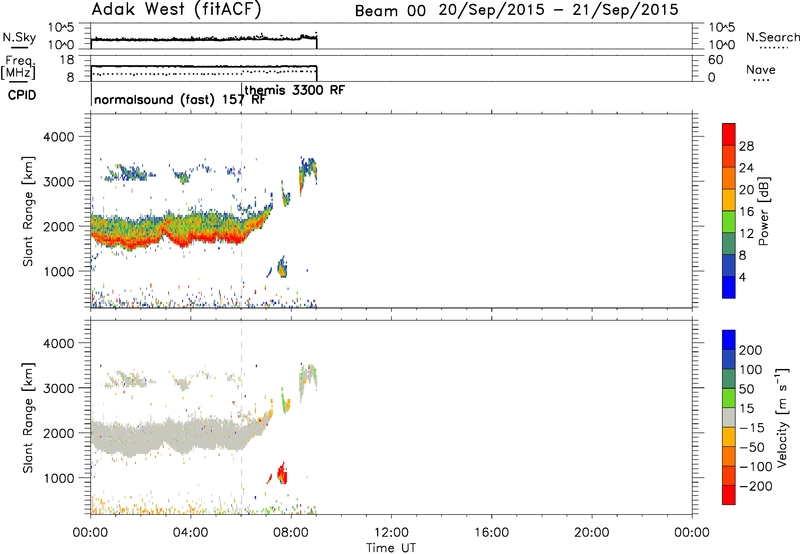Select the 'Slant Range [km]' label of velocity panel
The width and height of the screenshot is (800, 554).
pos(28,418)
